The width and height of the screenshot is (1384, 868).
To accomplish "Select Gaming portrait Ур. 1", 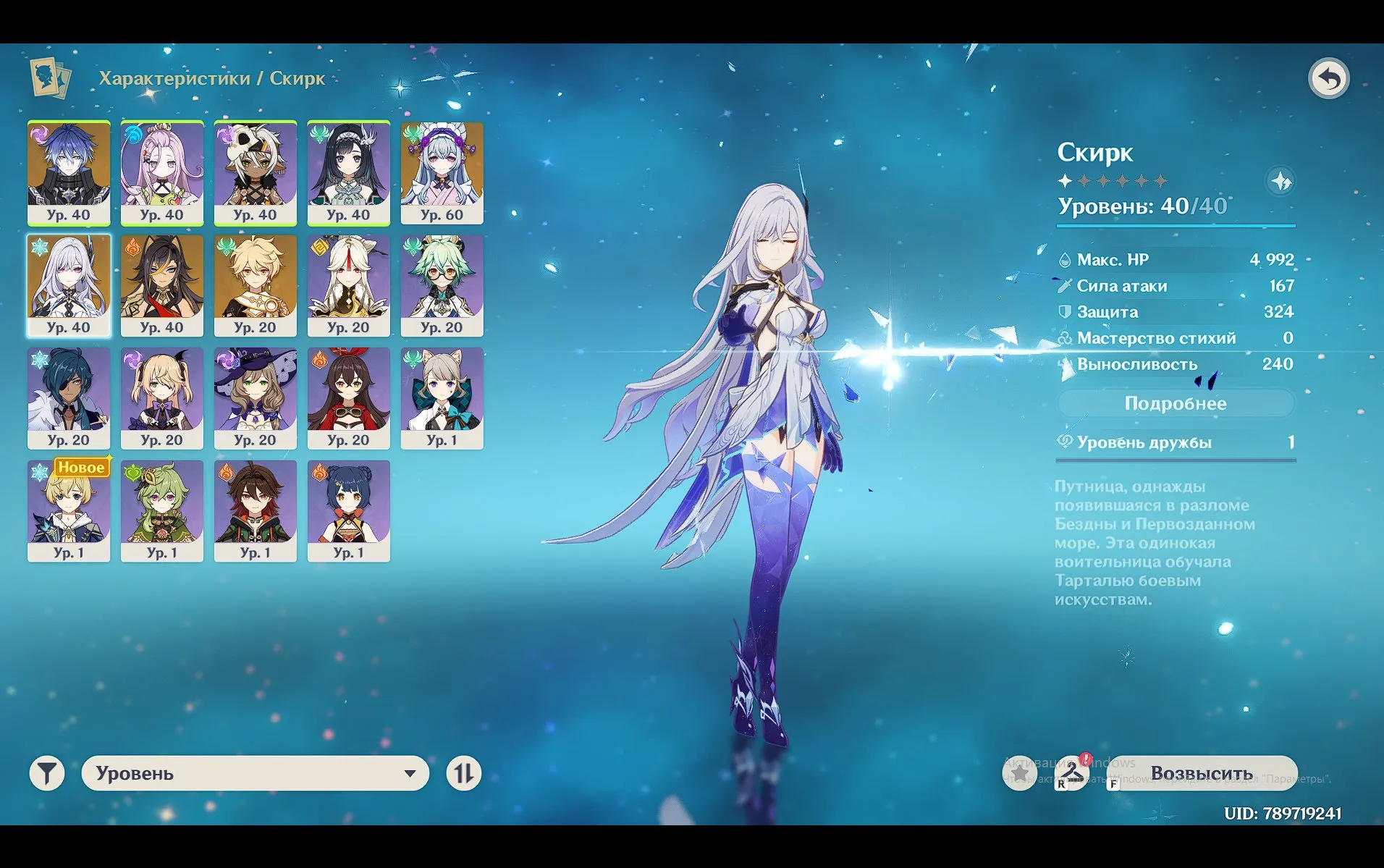I will 256,511.
